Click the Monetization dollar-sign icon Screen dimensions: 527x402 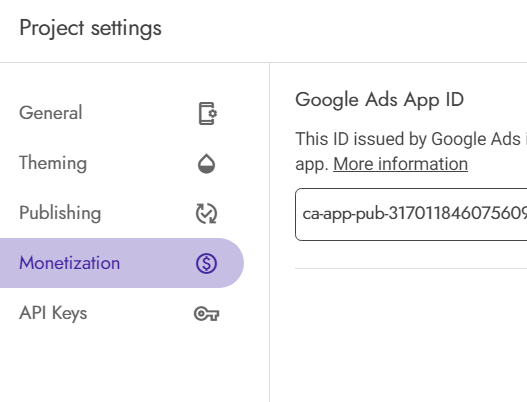206,263
